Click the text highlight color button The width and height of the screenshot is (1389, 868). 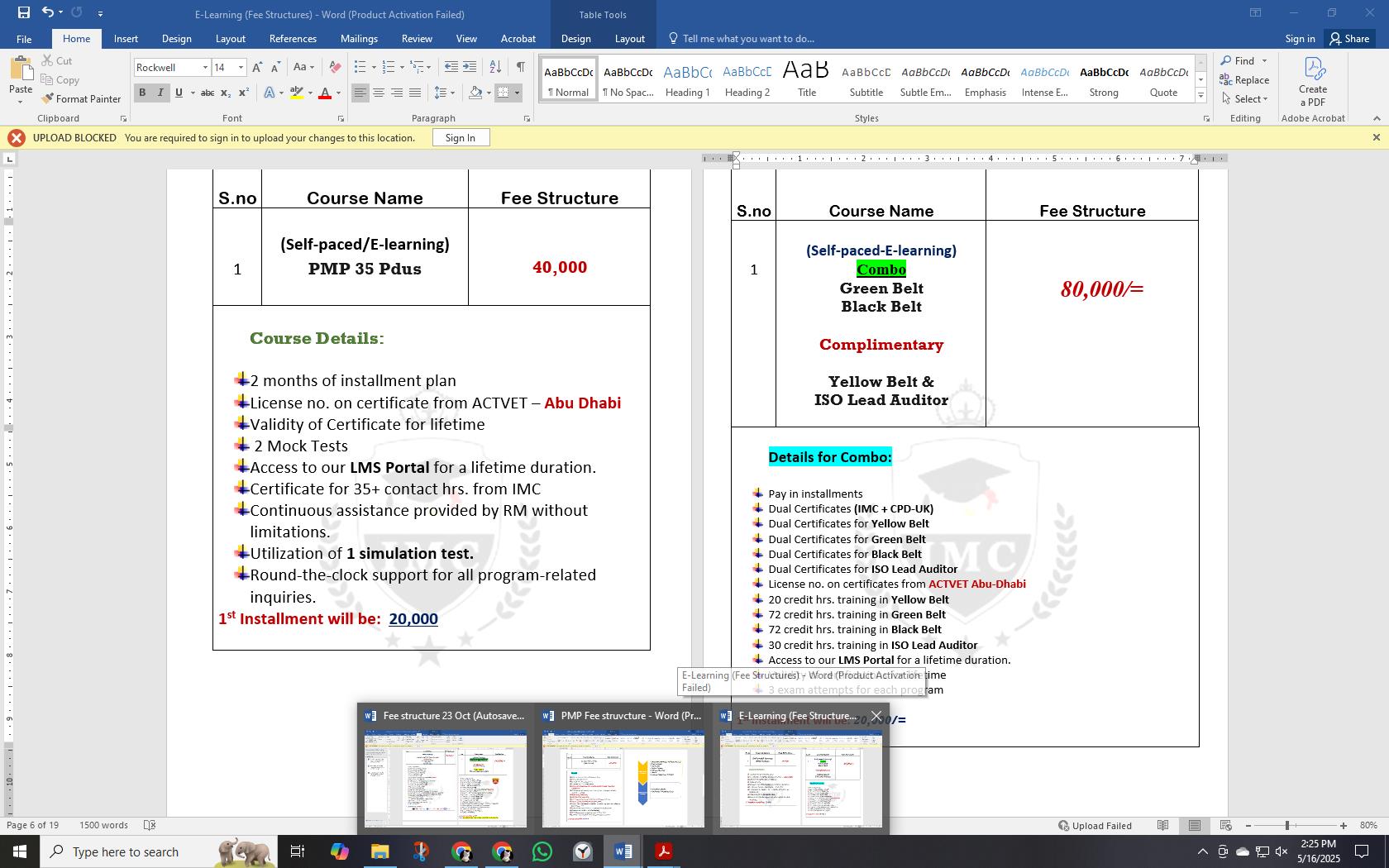click(x=297, y=93)
